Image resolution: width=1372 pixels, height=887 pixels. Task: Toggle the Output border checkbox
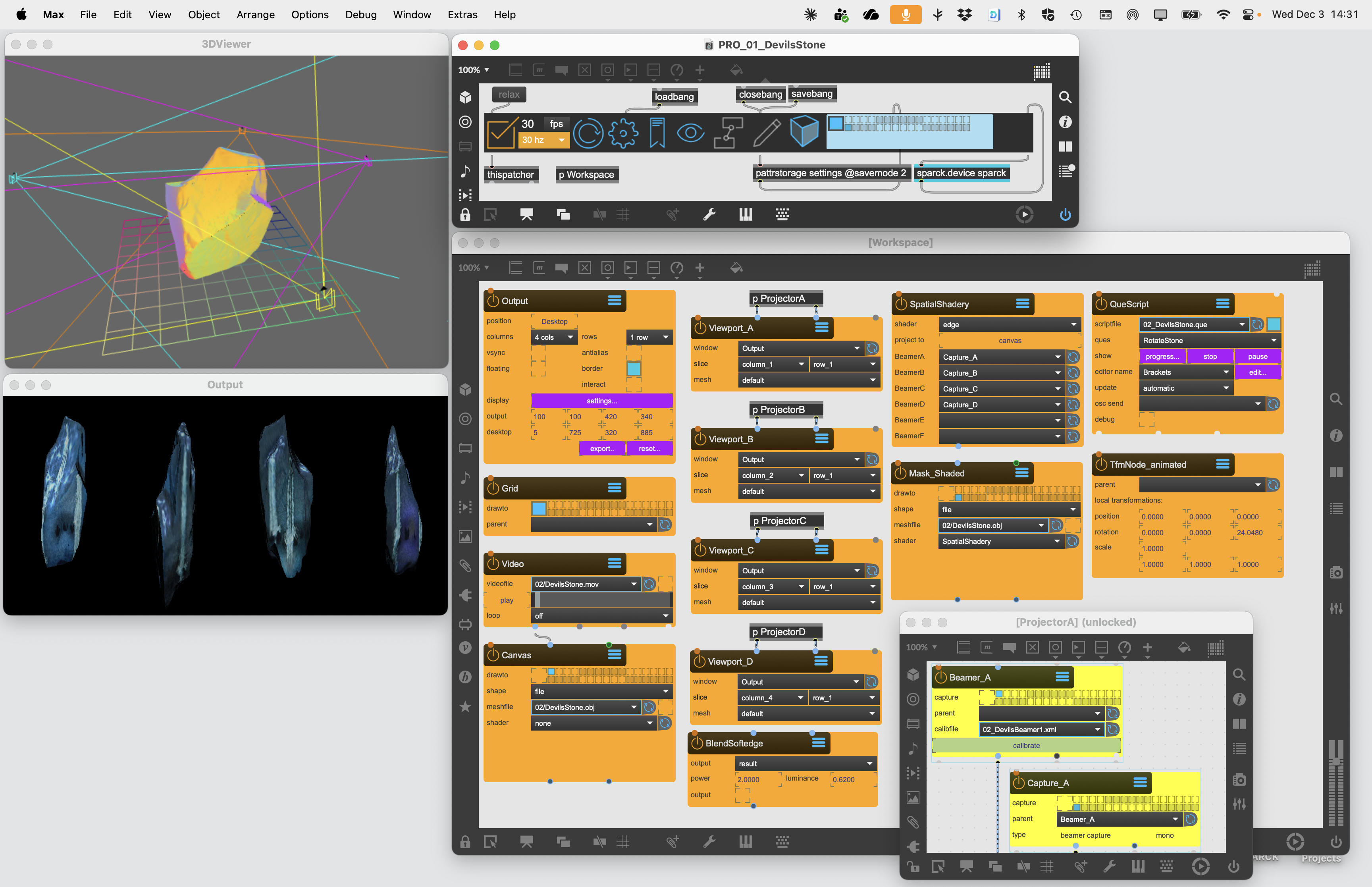click(x=633, y=368)
